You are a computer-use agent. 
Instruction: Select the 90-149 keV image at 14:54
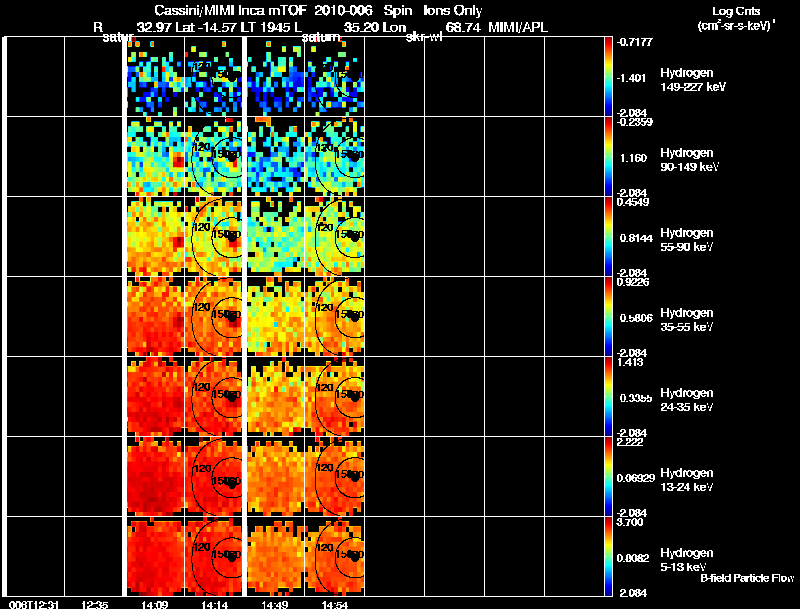coord(335,157)
